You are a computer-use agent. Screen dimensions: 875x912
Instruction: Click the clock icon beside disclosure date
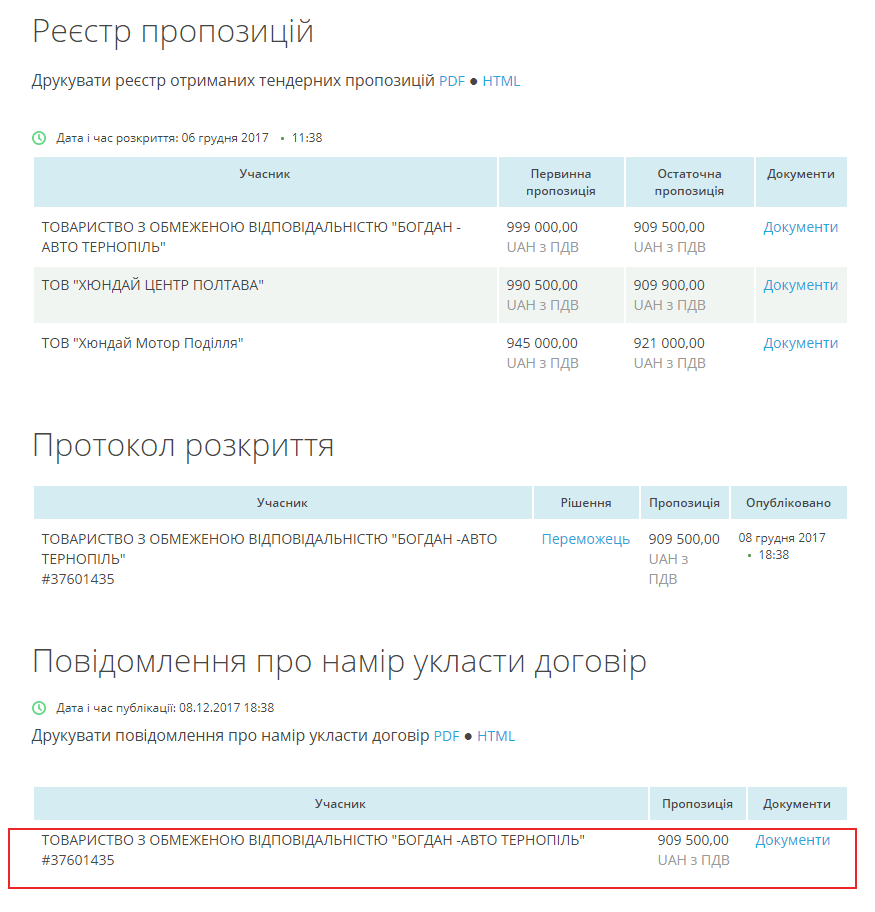pos(39,138)
